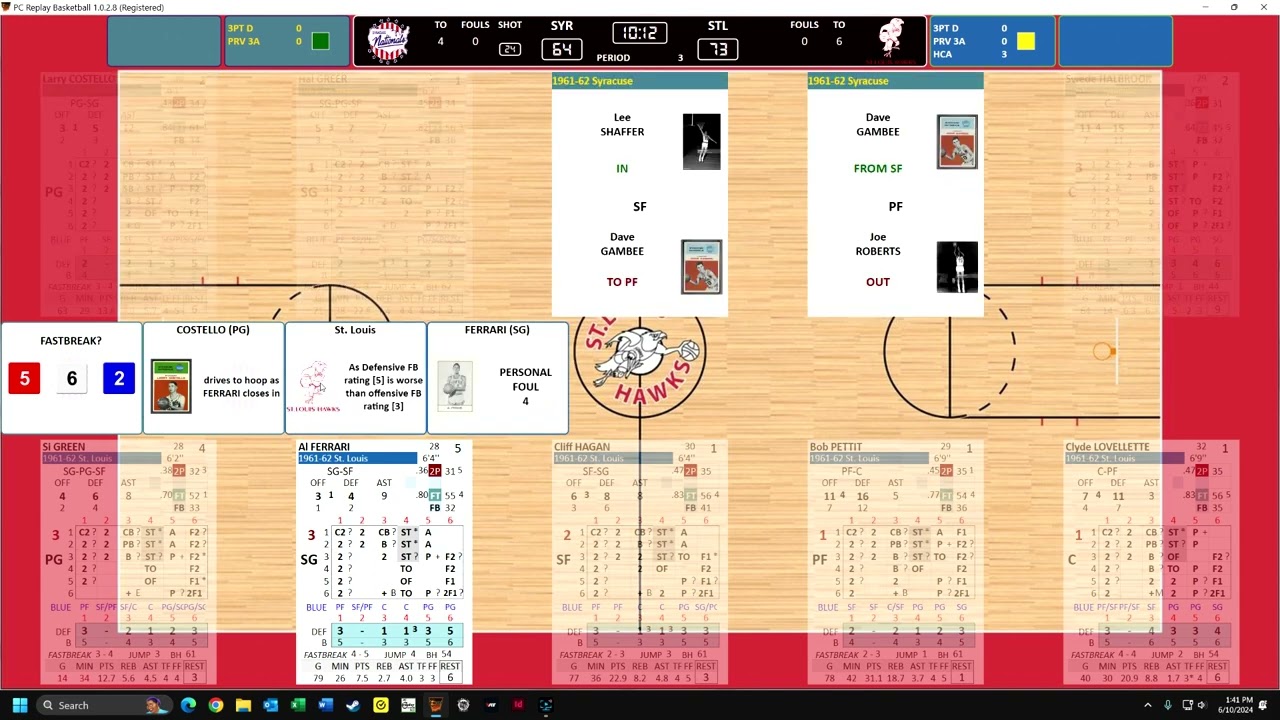
Task: Click Dave Gambee's card beside FROM SF
Action: (x=957, y=142)
